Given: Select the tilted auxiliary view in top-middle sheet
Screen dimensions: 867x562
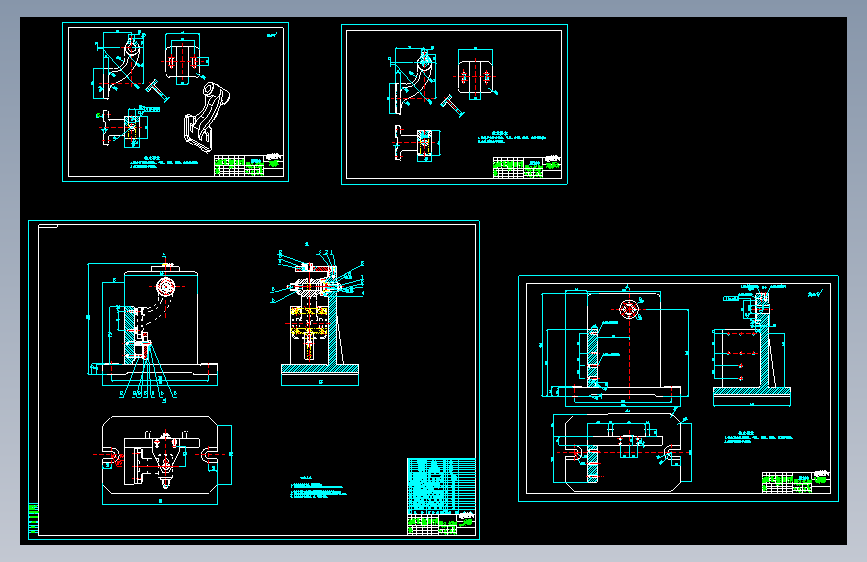Looking at the screenshot, I should pos(453,106).
